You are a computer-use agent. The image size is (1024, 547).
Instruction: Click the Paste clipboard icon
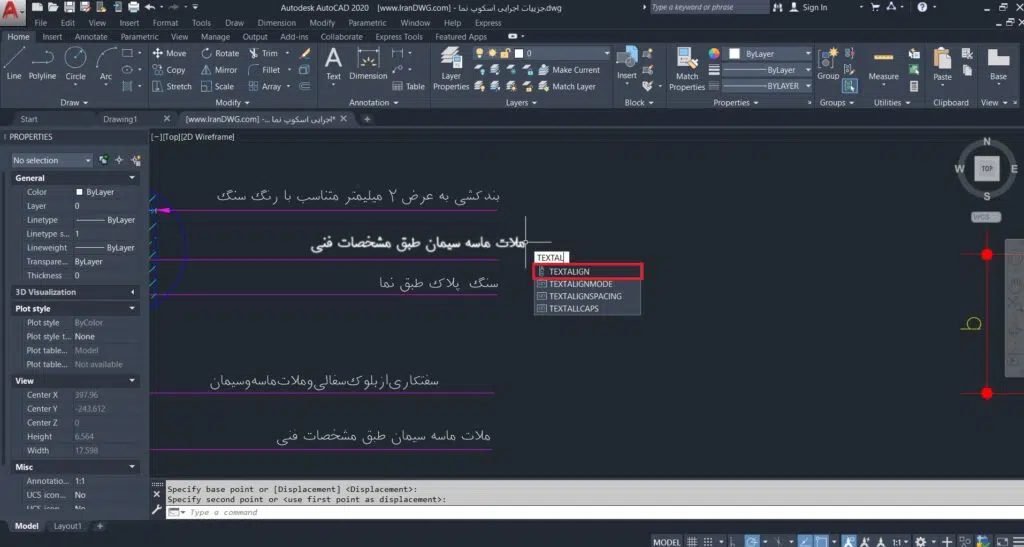pyautogui.click(x=942, y=64)
